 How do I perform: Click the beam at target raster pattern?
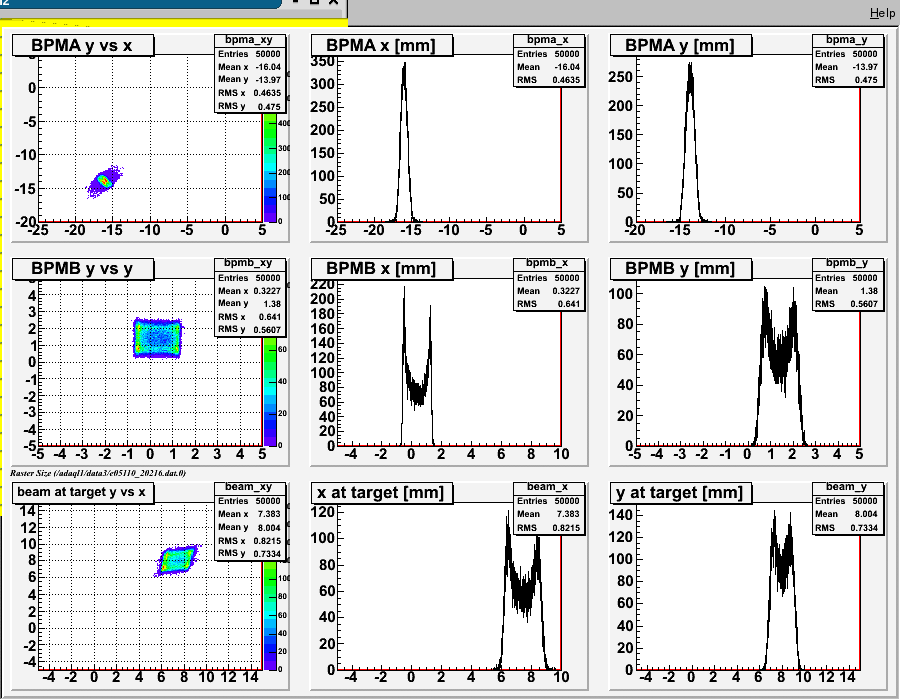pos(177,560)
